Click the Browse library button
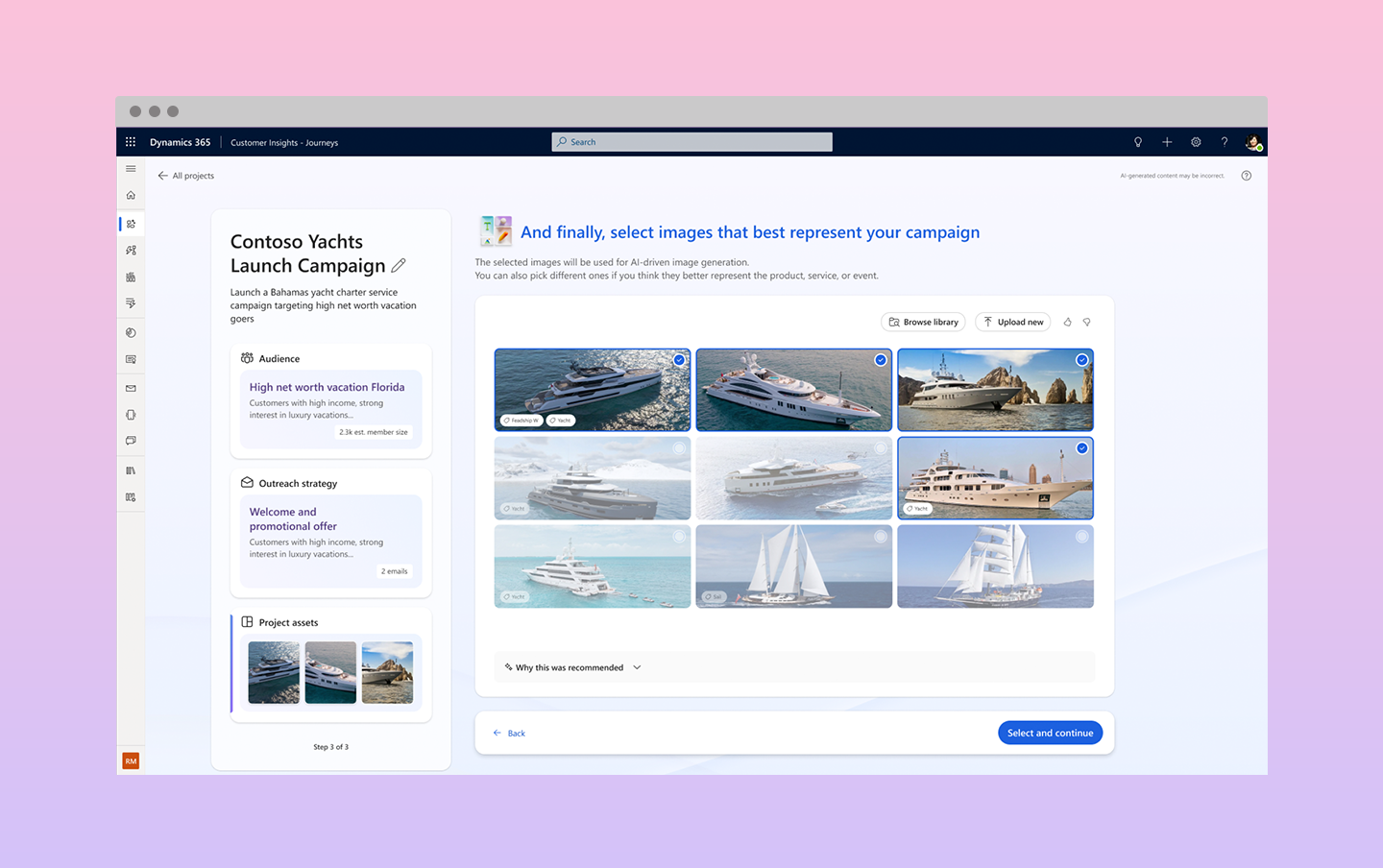This screenshot has width=1383, height=868. (923, 323)
